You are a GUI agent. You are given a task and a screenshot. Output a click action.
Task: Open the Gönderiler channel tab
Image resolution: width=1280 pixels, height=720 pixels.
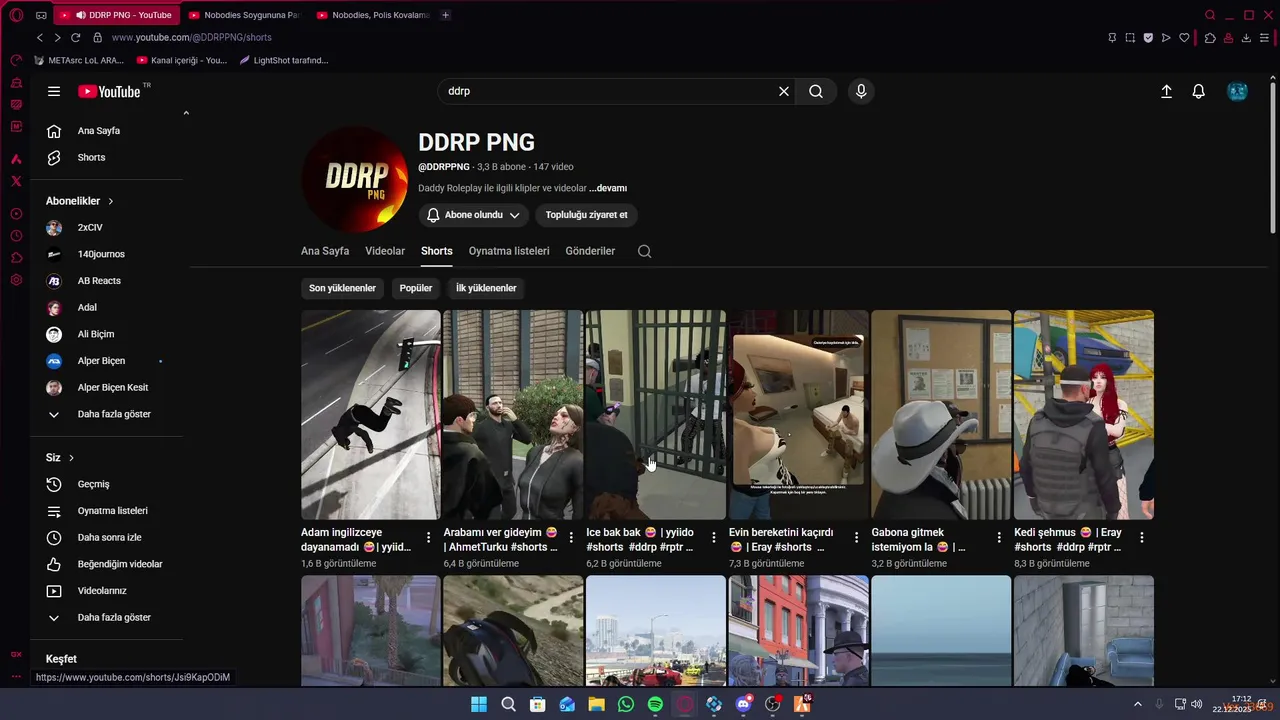click(x=590, y=251)
